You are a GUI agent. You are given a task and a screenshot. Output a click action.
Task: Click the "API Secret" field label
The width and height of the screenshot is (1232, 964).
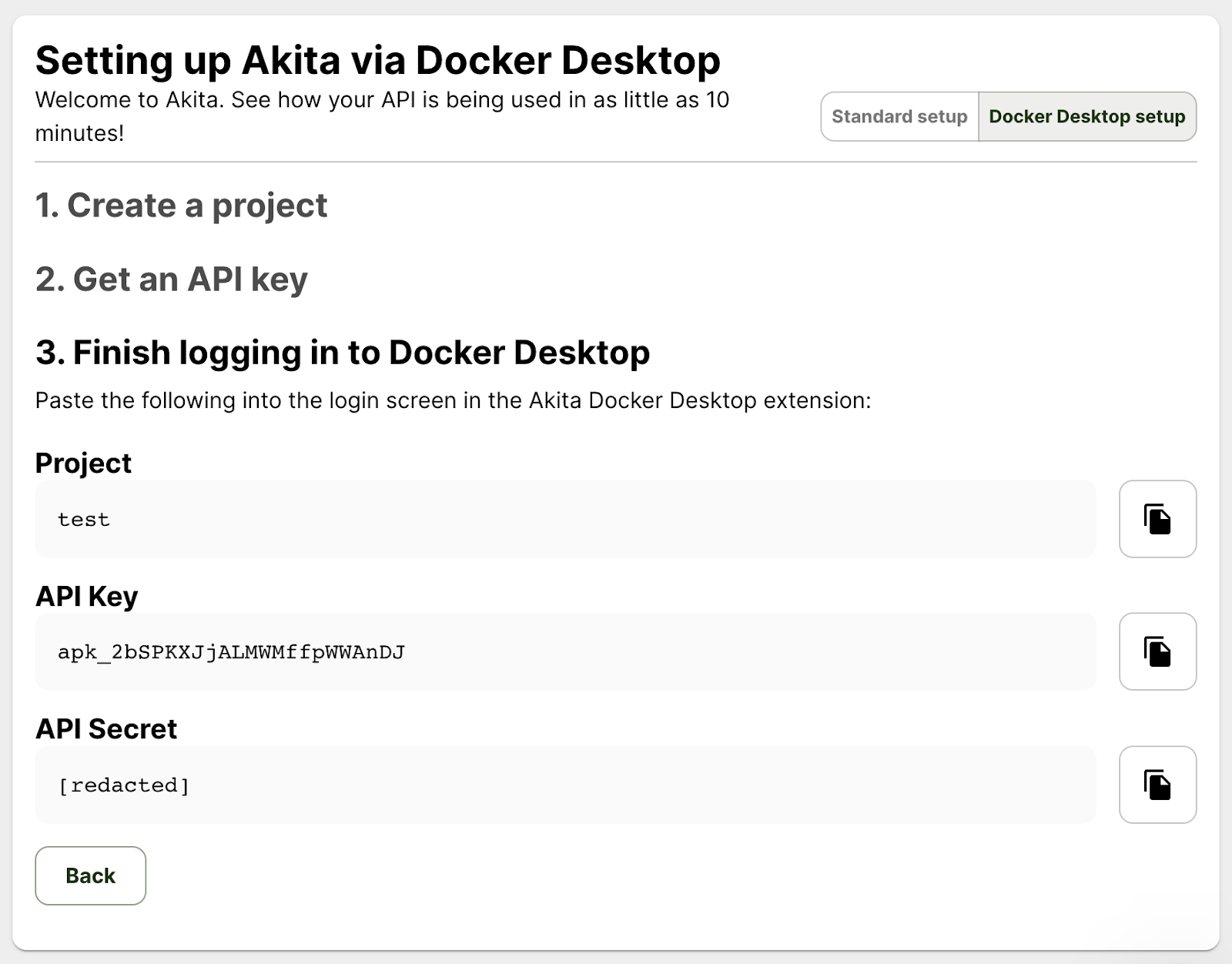coord(106,729)
